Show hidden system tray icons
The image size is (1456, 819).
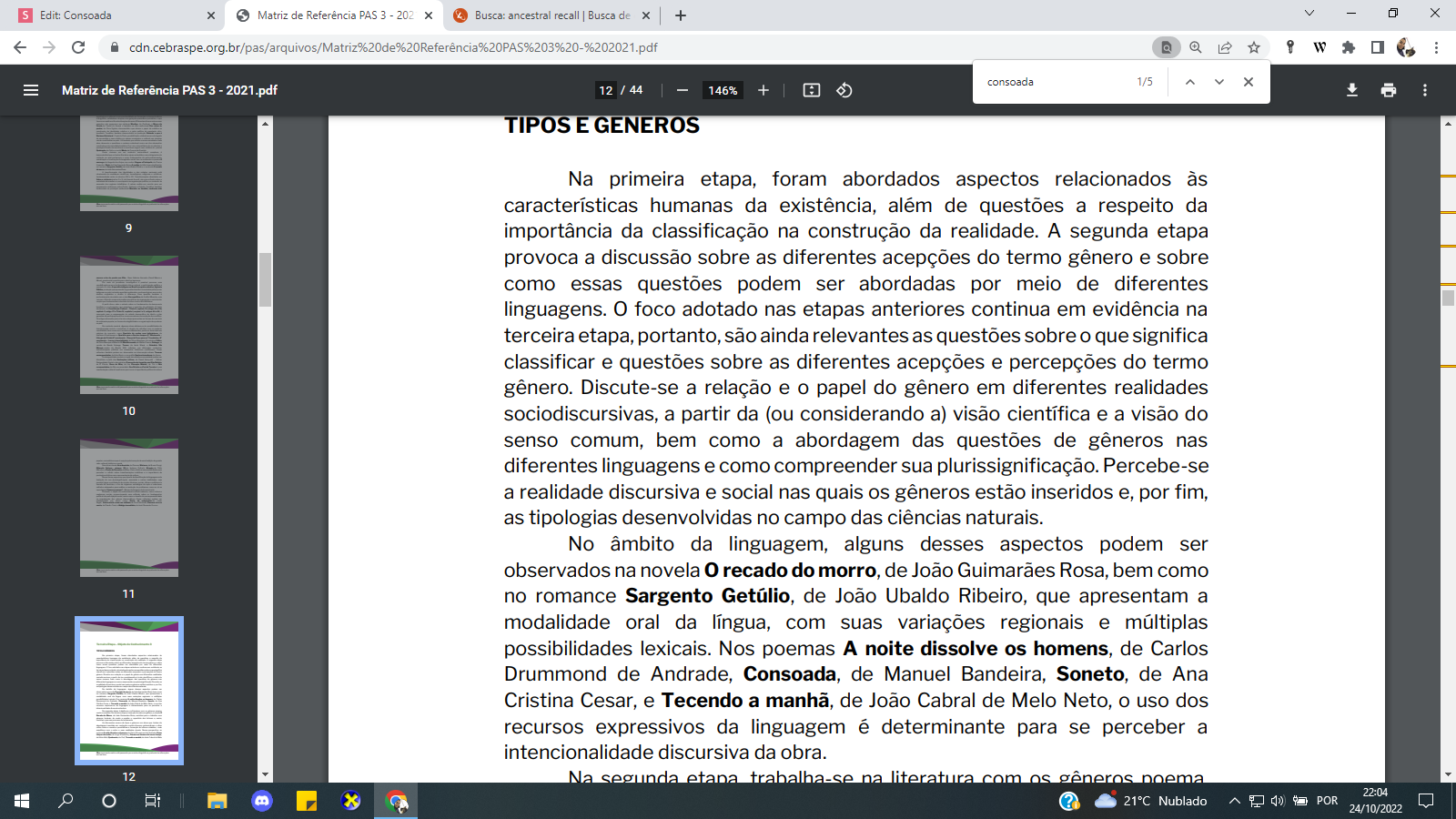click(1234, 801)
